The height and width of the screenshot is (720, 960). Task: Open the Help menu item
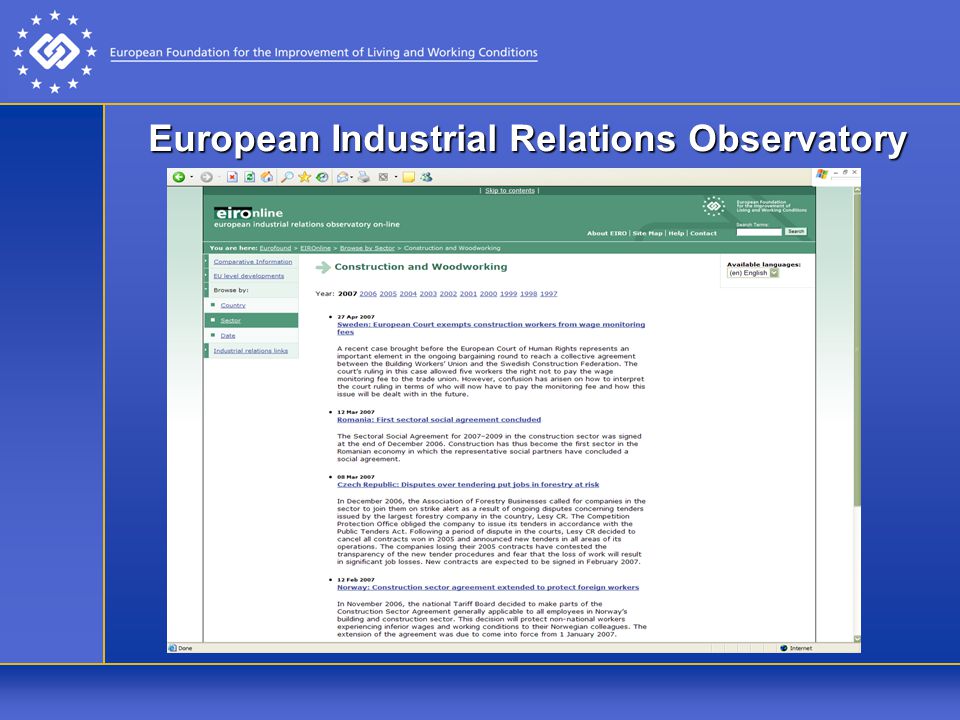676,233
